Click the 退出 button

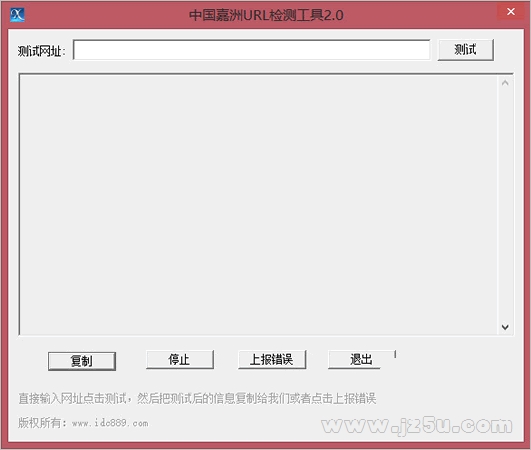[361, 359]
